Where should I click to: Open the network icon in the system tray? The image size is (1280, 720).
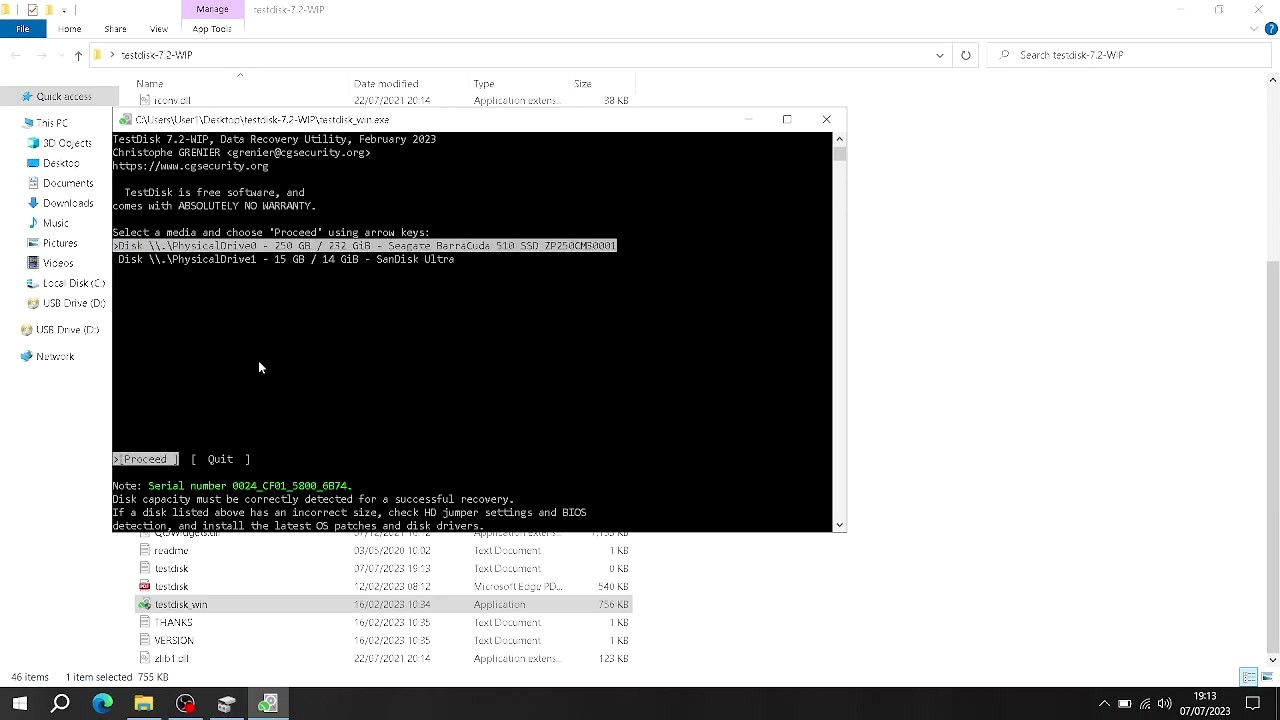coord(1145,704)
